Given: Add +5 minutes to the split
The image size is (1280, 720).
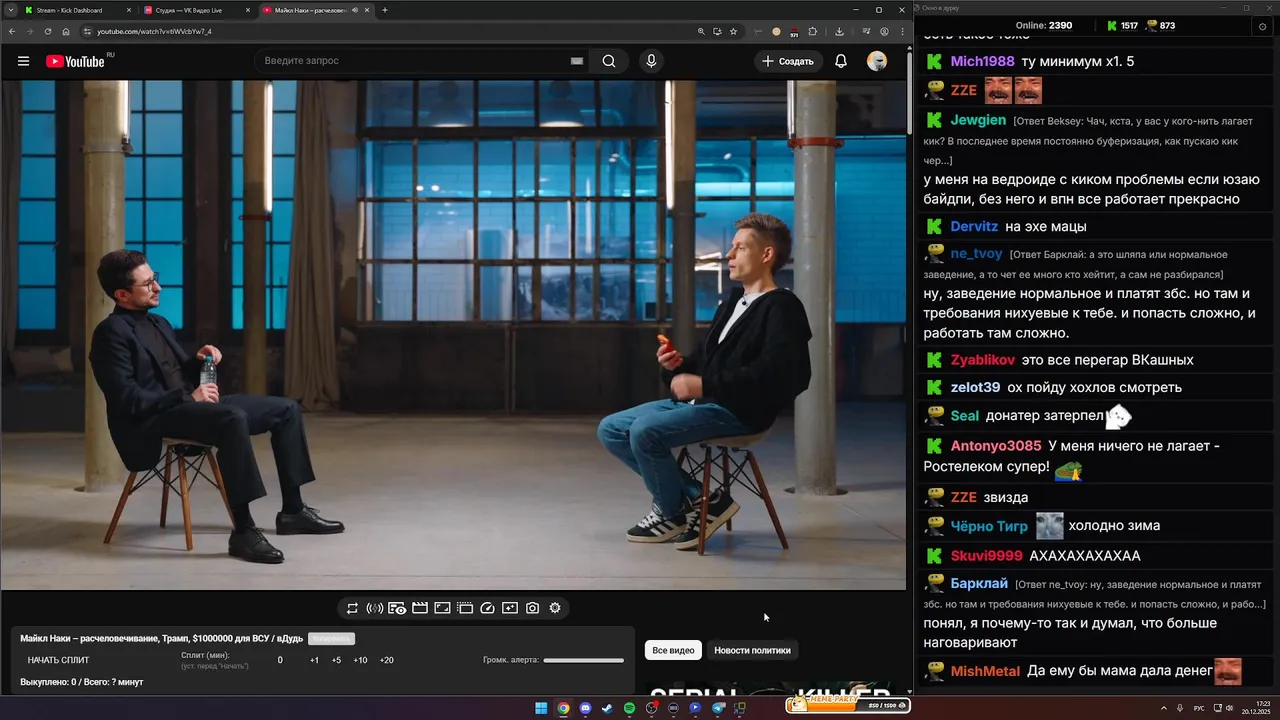Looking at the screenshot, I should [x=336, y=660].
